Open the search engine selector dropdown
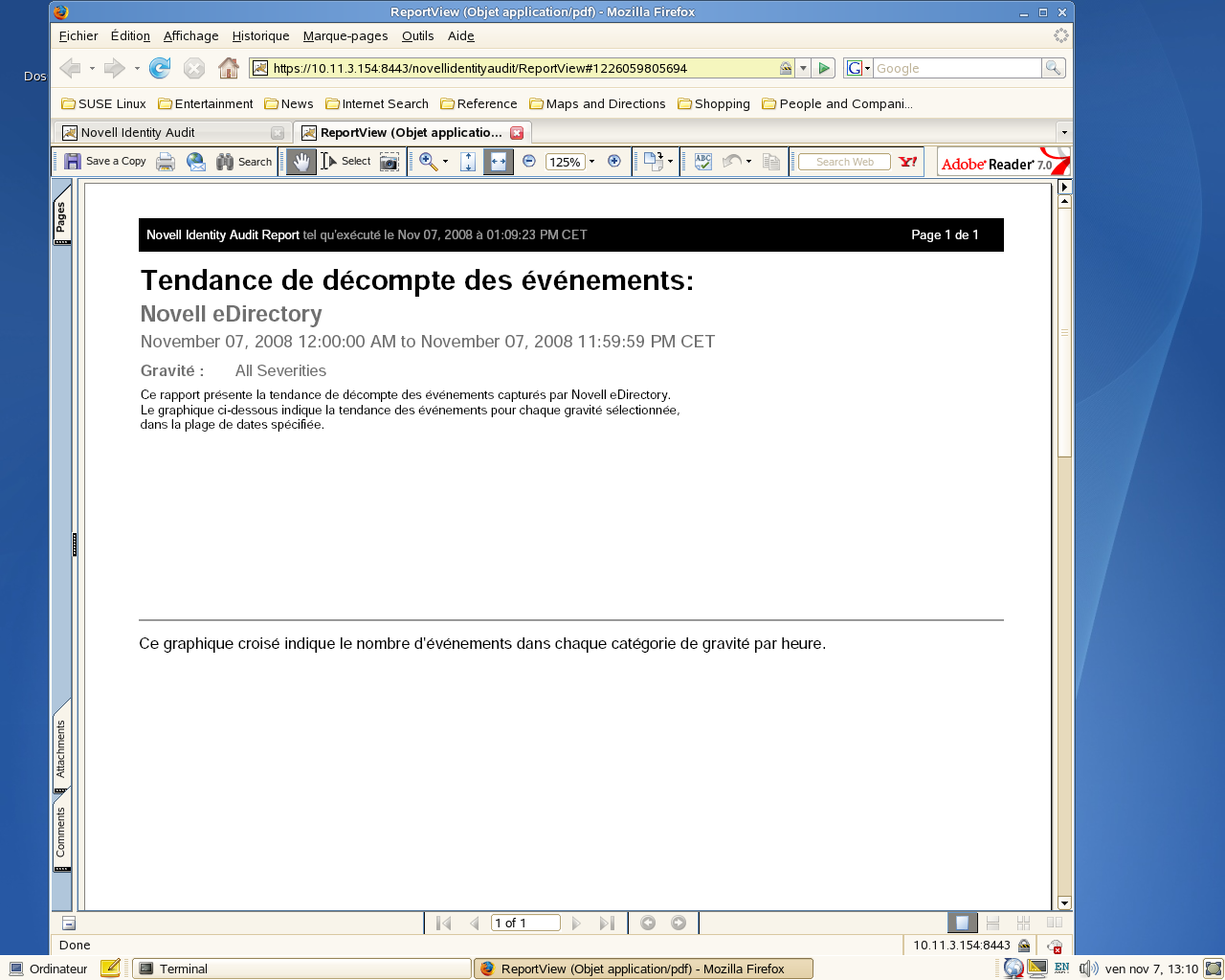 (858, 68)
